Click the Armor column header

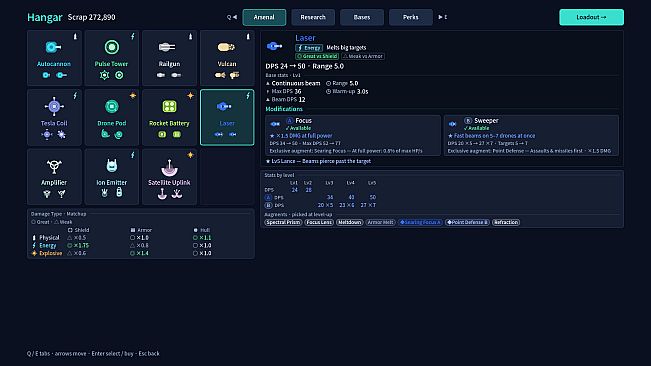[x=141, y=230]
